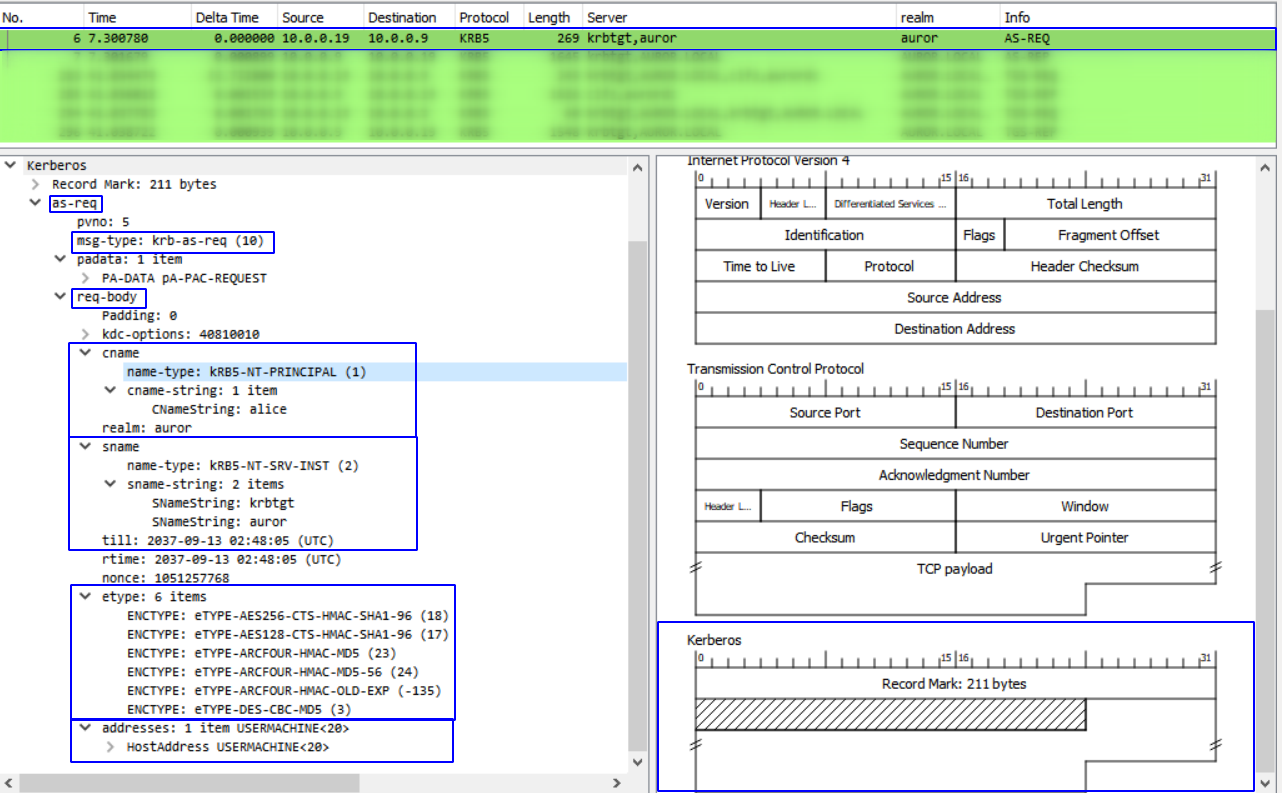
Task: Select the rtime: 2037-09-13 row
Action: pos(222,559)
